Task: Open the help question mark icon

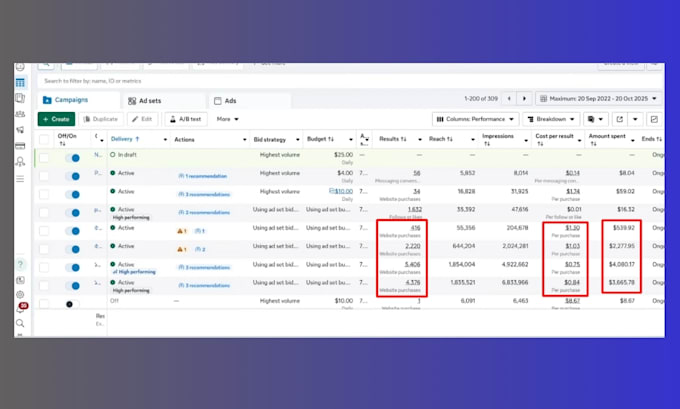Action: point(20,264)
